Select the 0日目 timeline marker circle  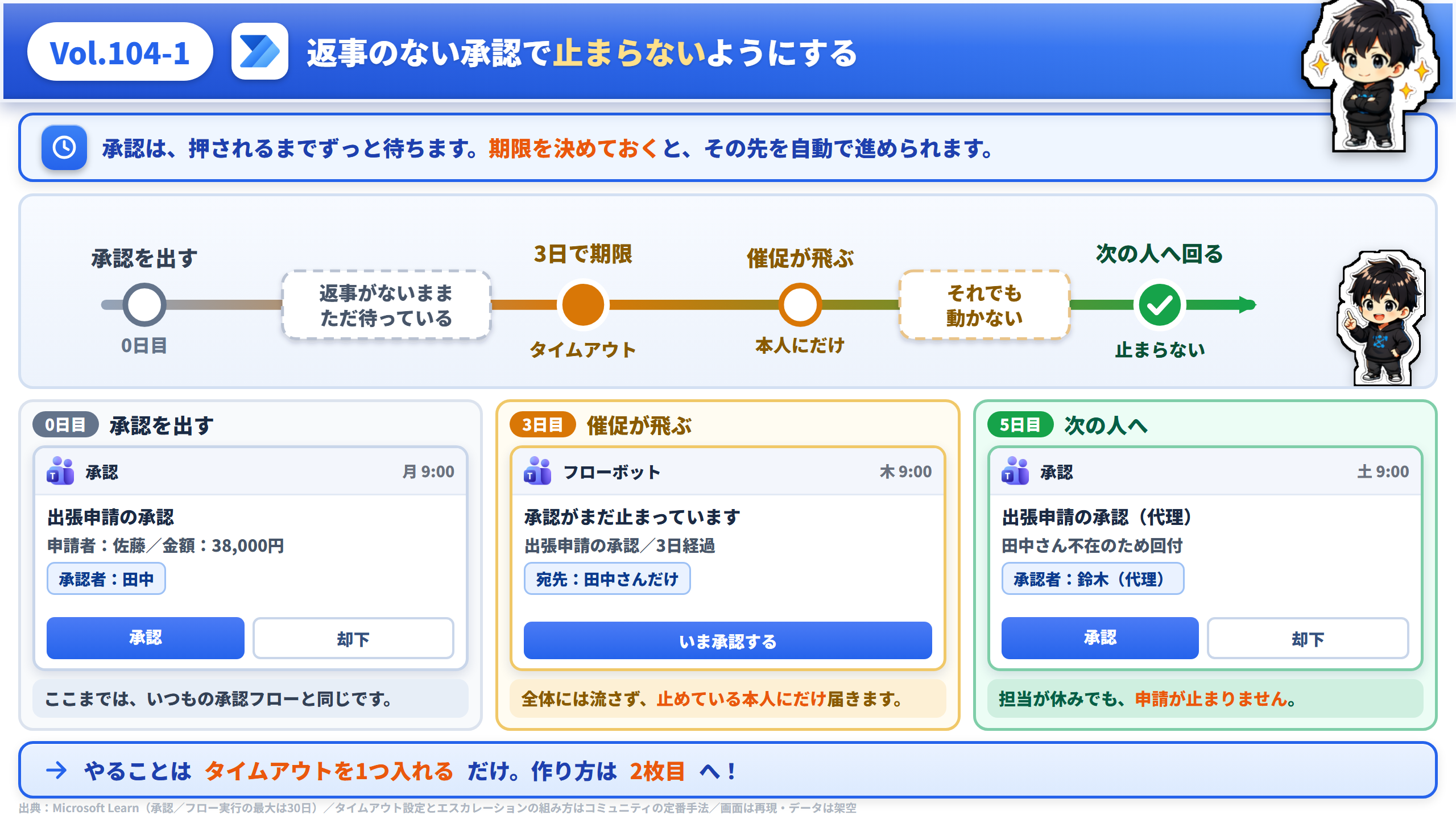click(x=144, y=305)
